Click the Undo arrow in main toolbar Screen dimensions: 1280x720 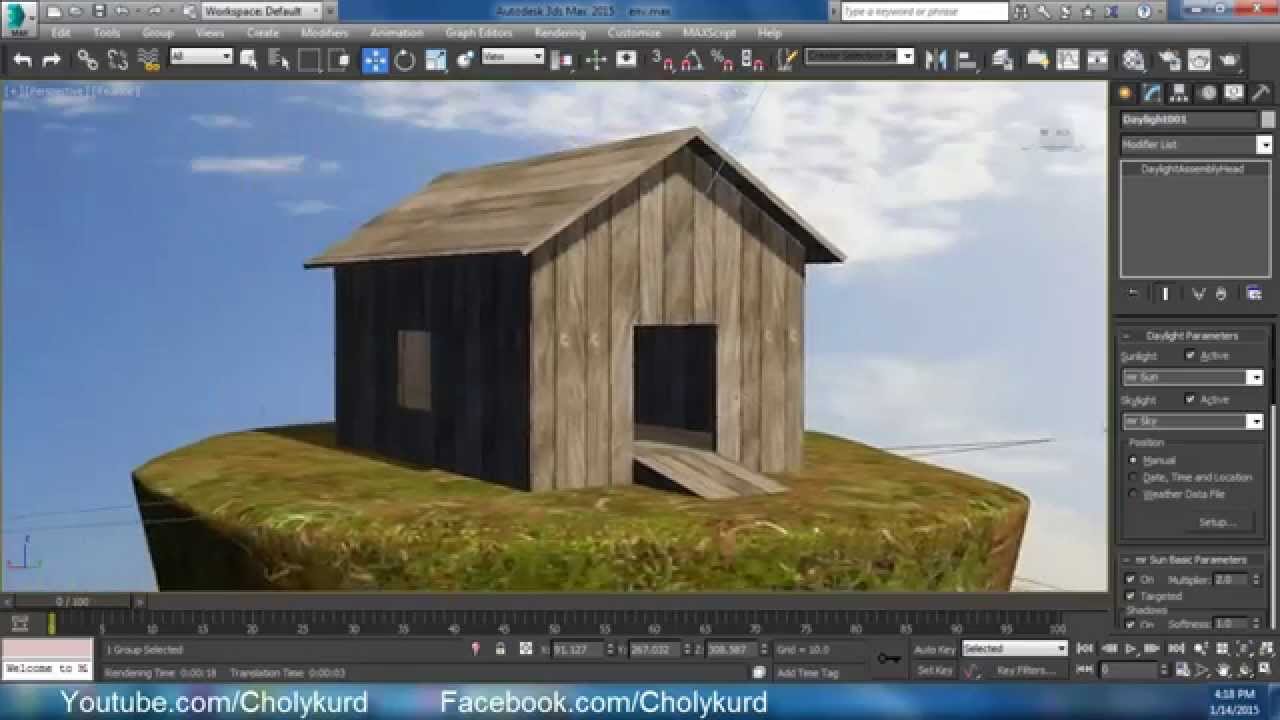pyautogui.click(x=22, y=60)
